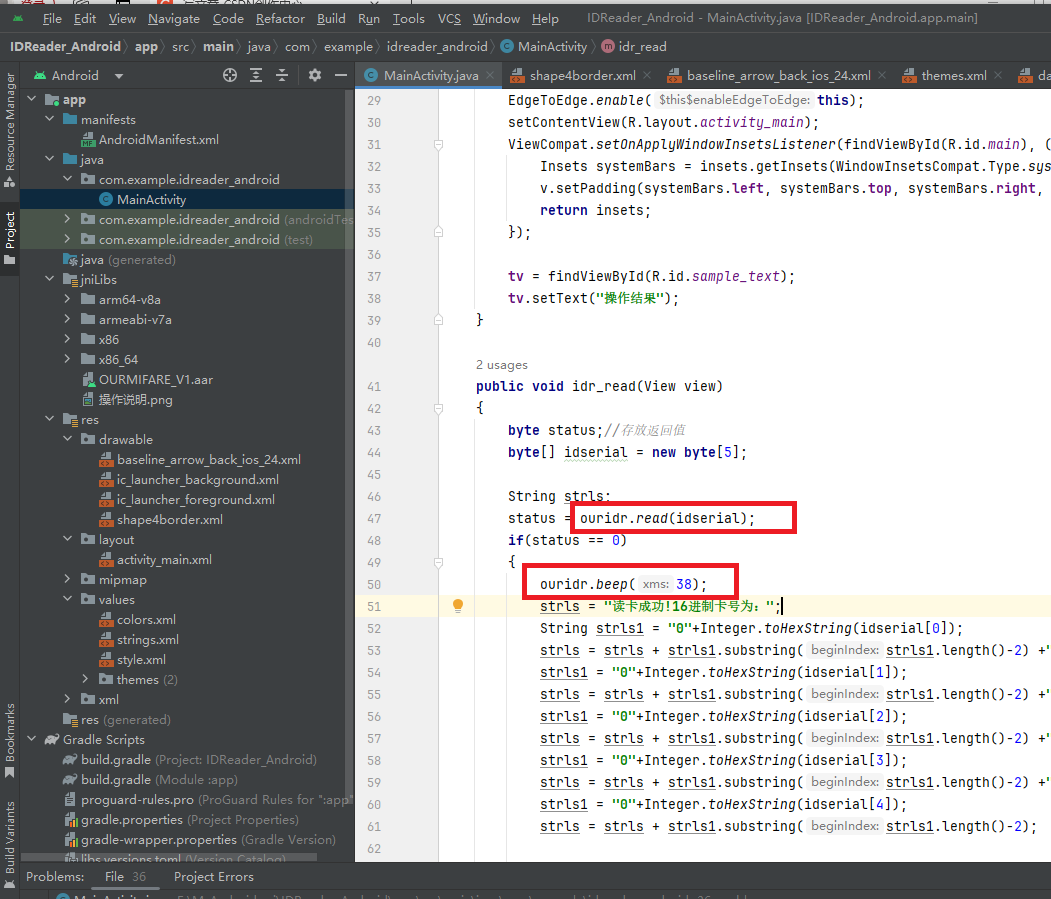Viewport: 1051px width, 899px height.
Task: Click the Expand All icon in Project panel
Action: pyautogui.click(x=257, y=75)
